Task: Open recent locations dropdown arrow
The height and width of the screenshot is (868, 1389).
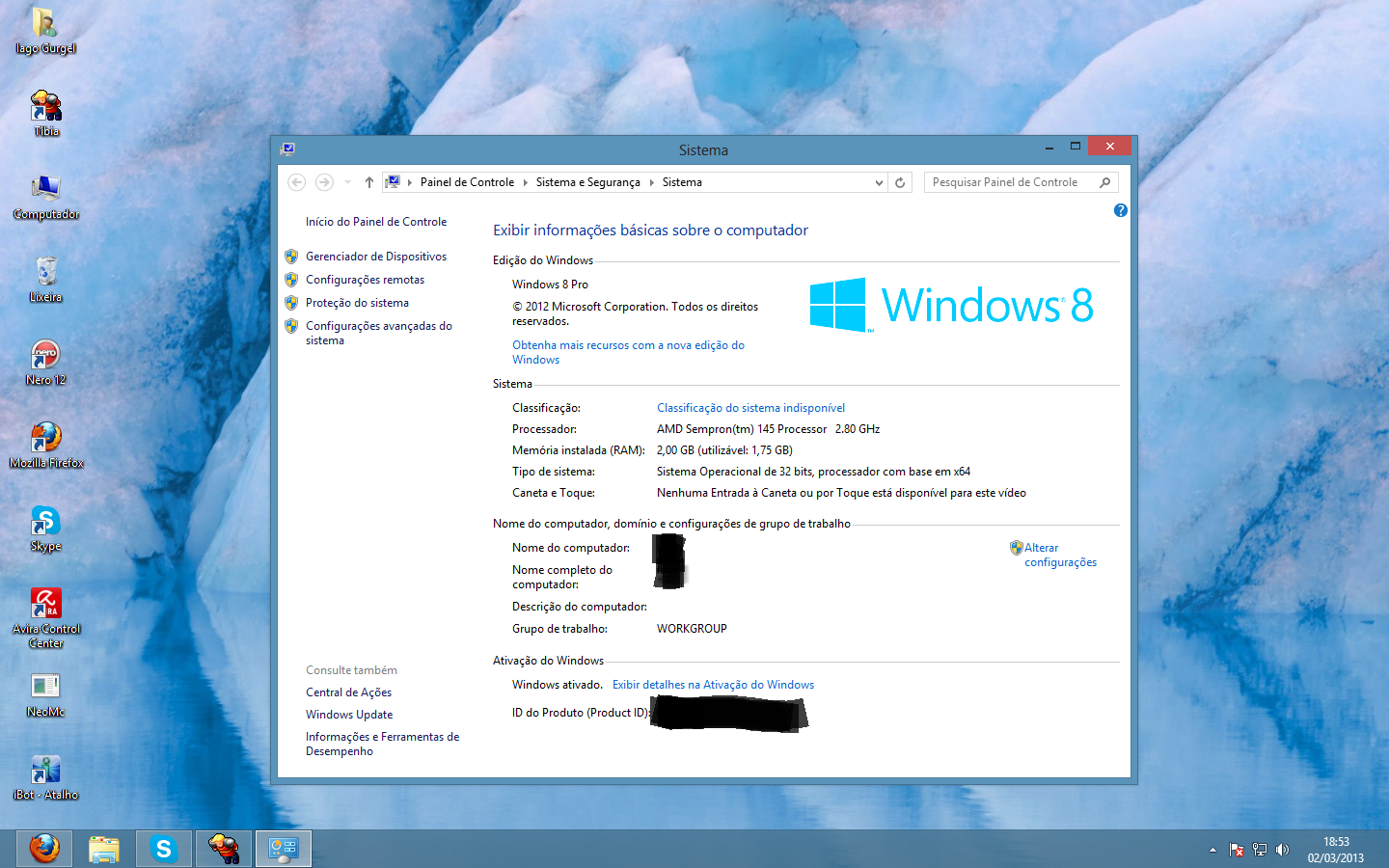Action: coord(347,182)
